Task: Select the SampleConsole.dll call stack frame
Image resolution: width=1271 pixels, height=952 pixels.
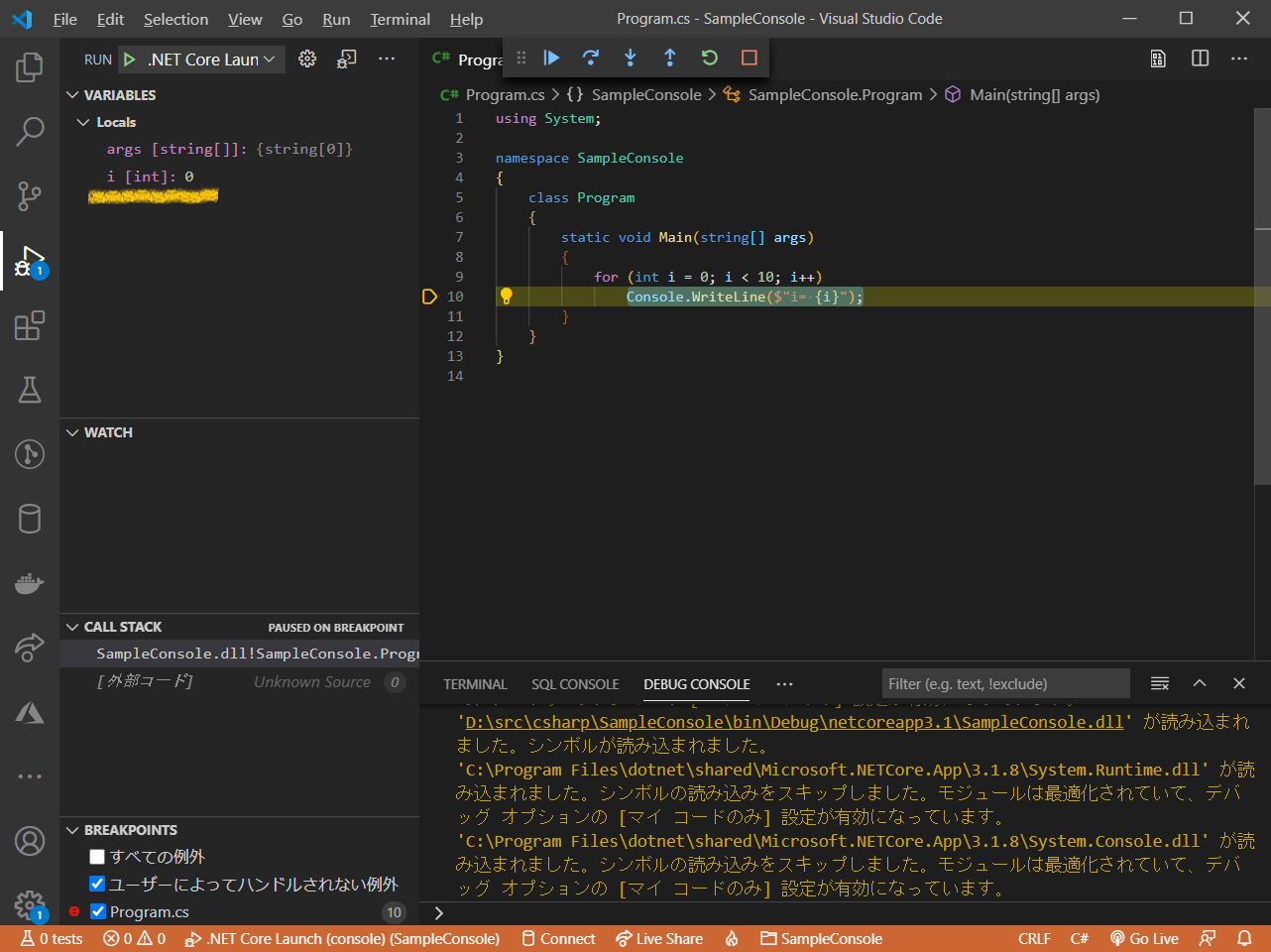Action: point(239,654)
